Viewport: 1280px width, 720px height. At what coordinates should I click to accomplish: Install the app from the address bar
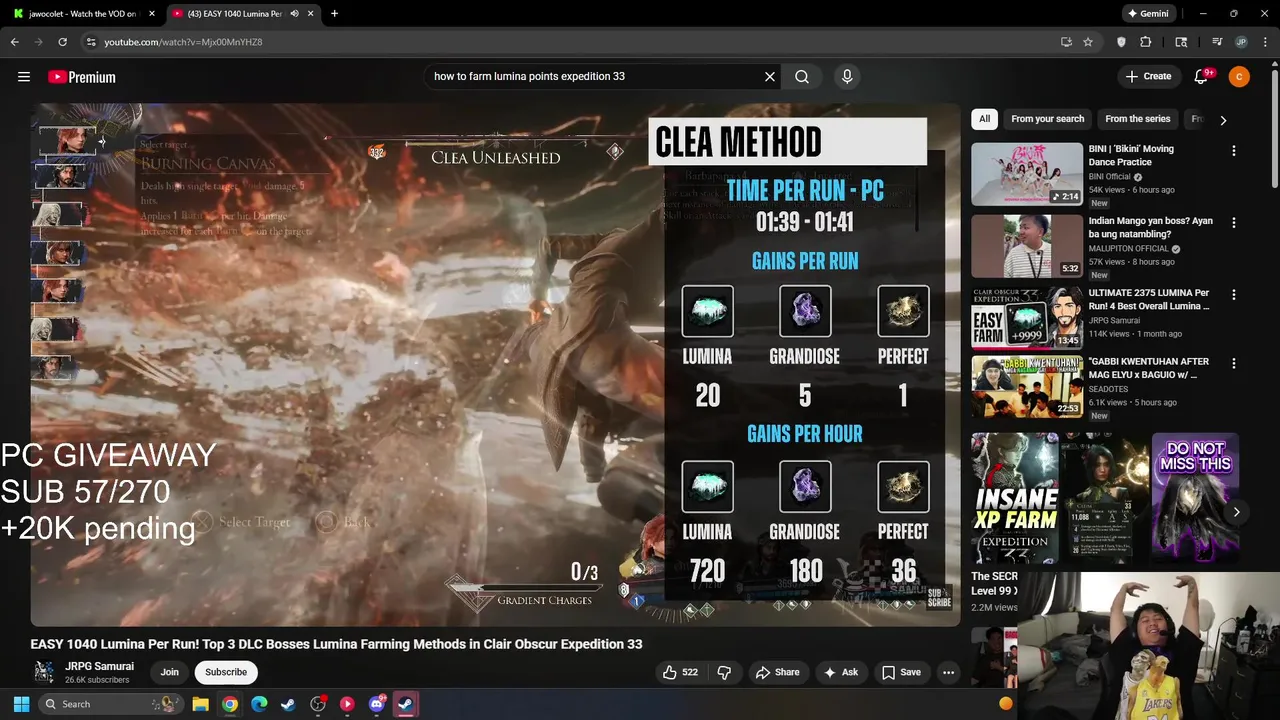(x=1066, y=42)
